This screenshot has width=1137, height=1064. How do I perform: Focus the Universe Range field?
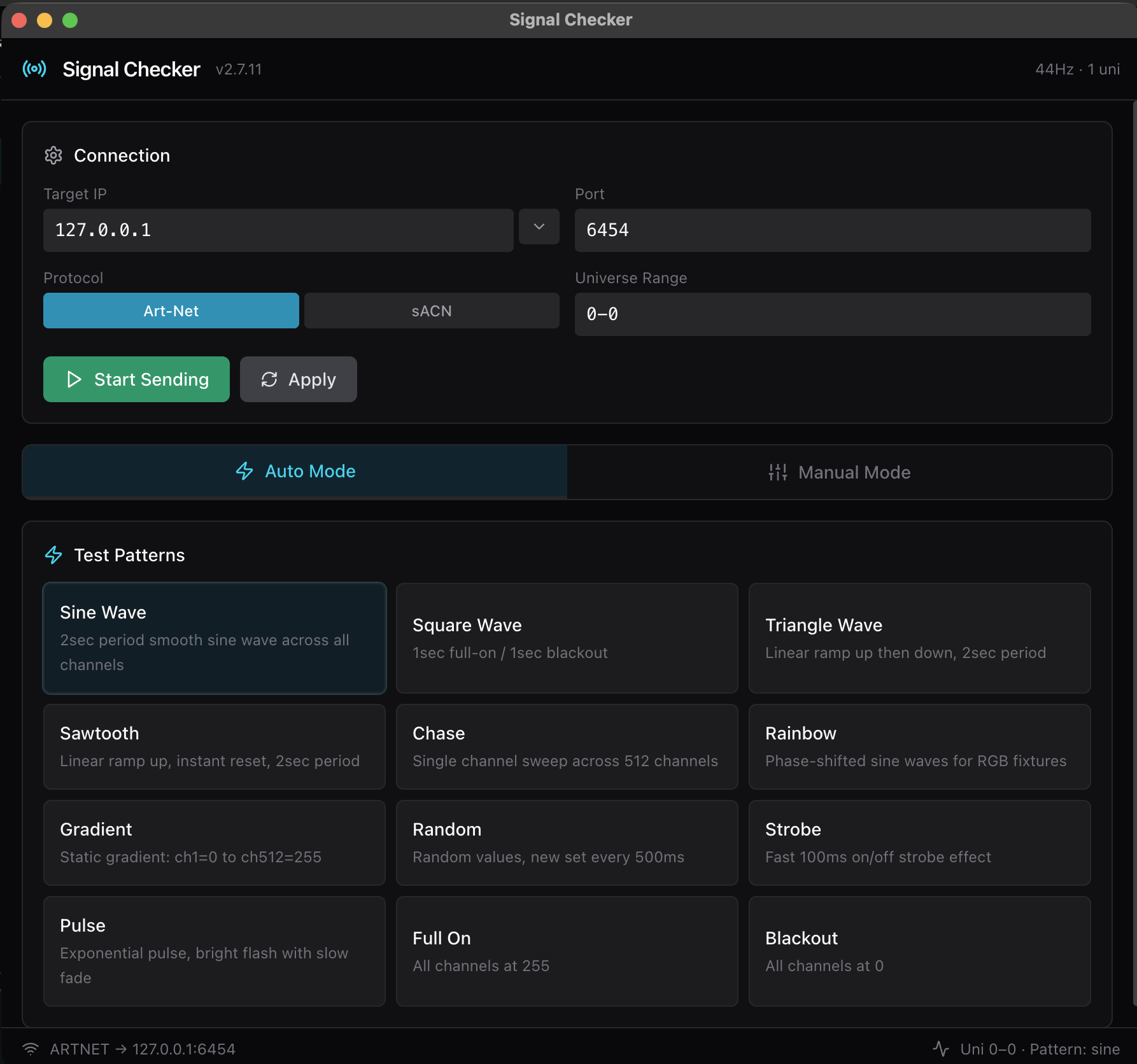[x=833, y=314]
